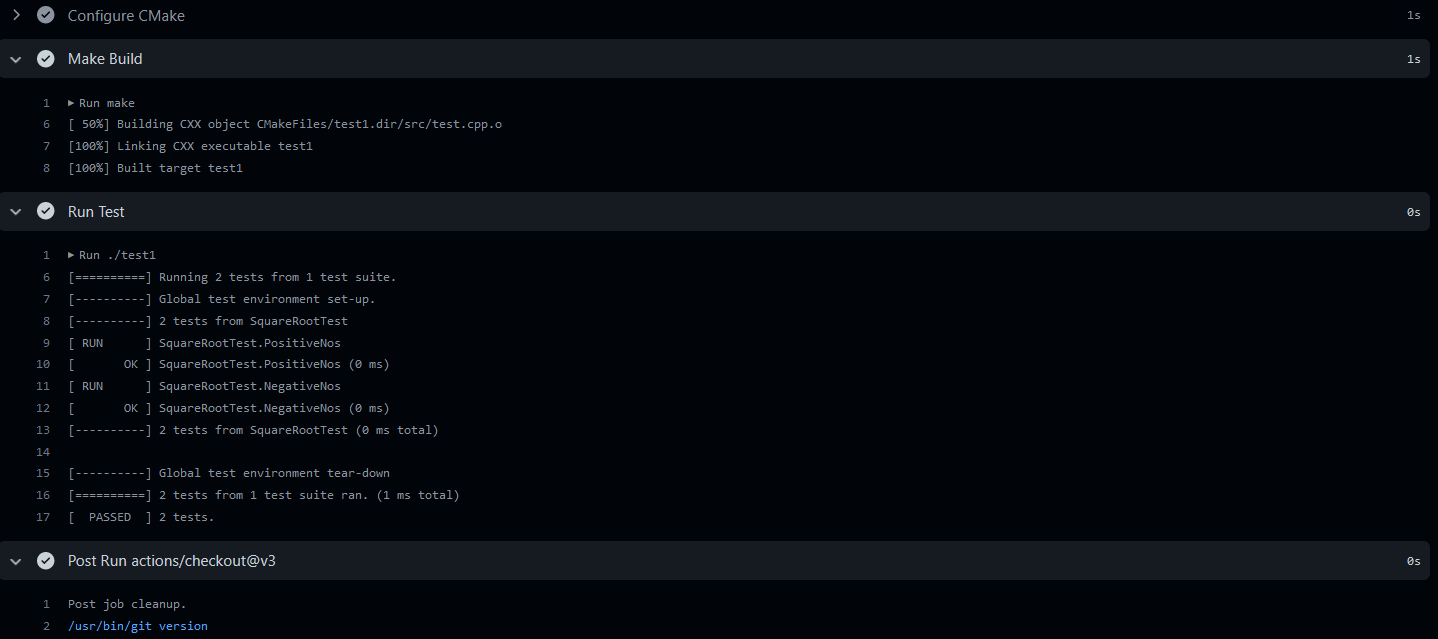Expand the Configure CMake step
Image resolution: width=1438 pixels, height=639 pixels.
[x=15, y=15]
